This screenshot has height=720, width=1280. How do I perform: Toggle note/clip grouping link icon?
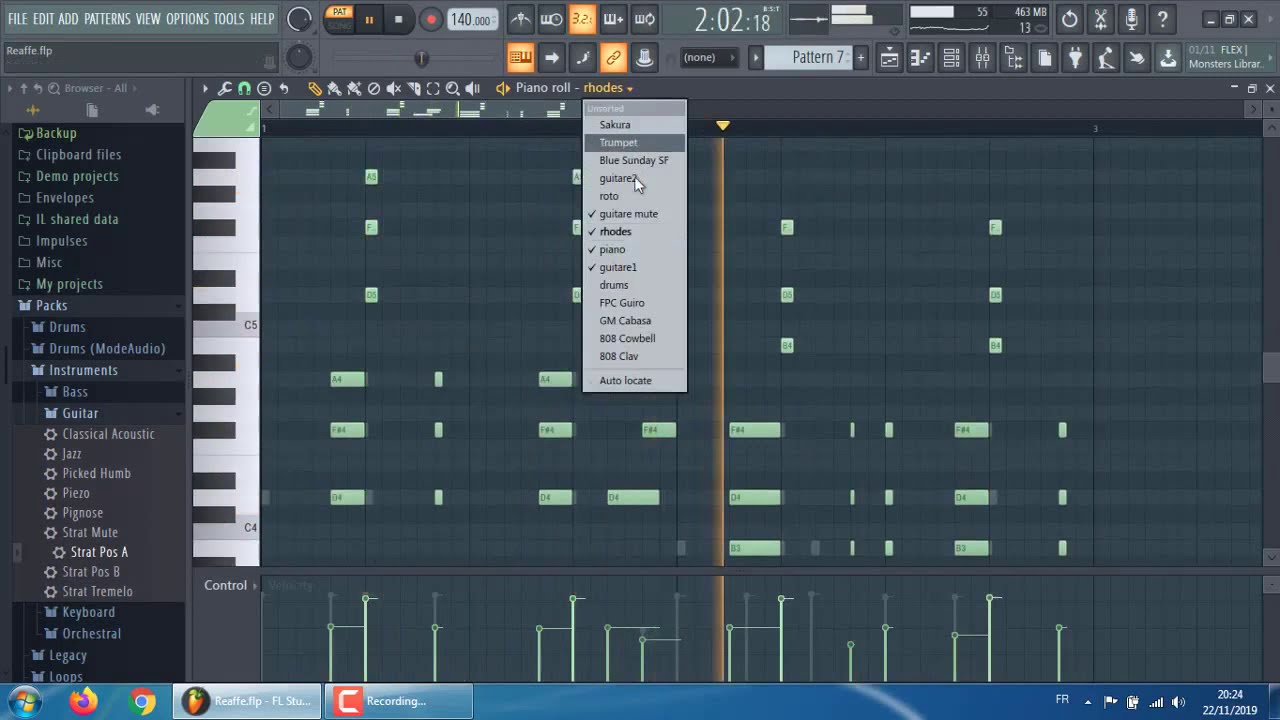coord(613,58)
